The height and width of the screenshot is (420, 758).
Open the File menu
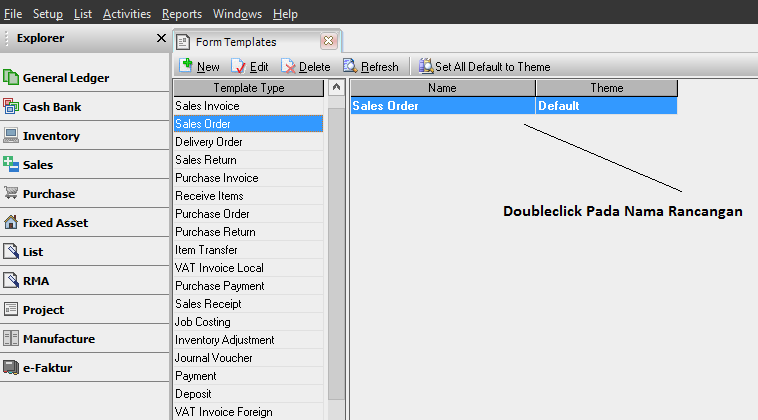click(13, 14)
